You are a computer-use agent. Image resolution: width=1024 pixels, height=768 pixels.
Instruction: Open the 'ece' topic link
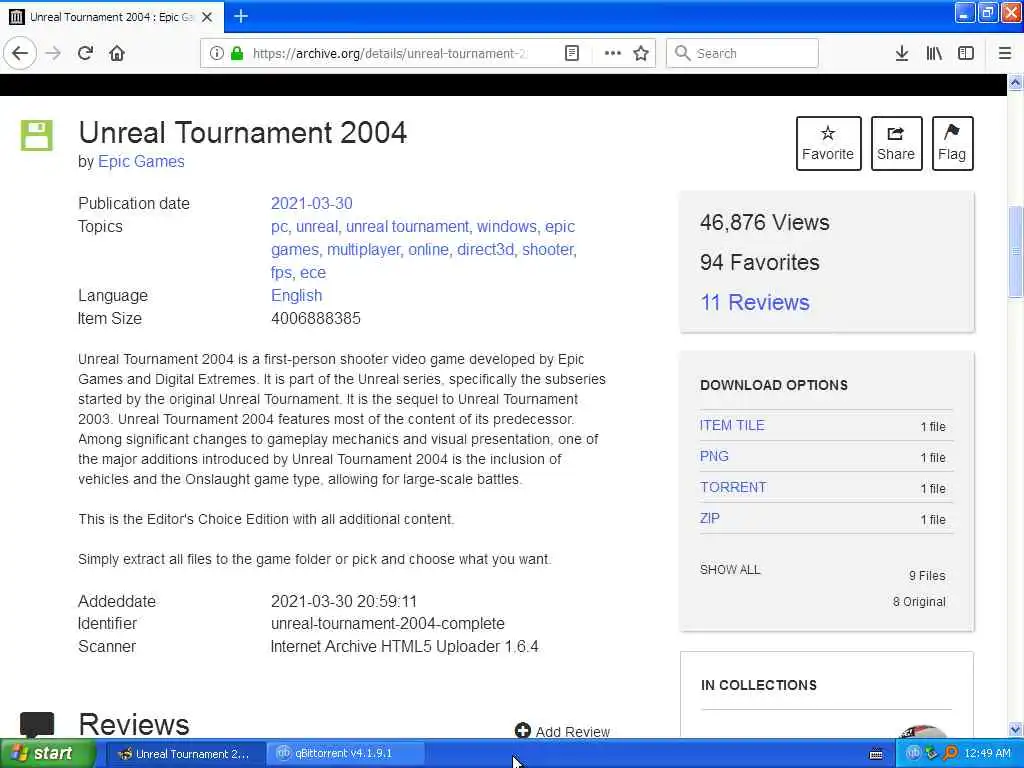coord(313,272)
